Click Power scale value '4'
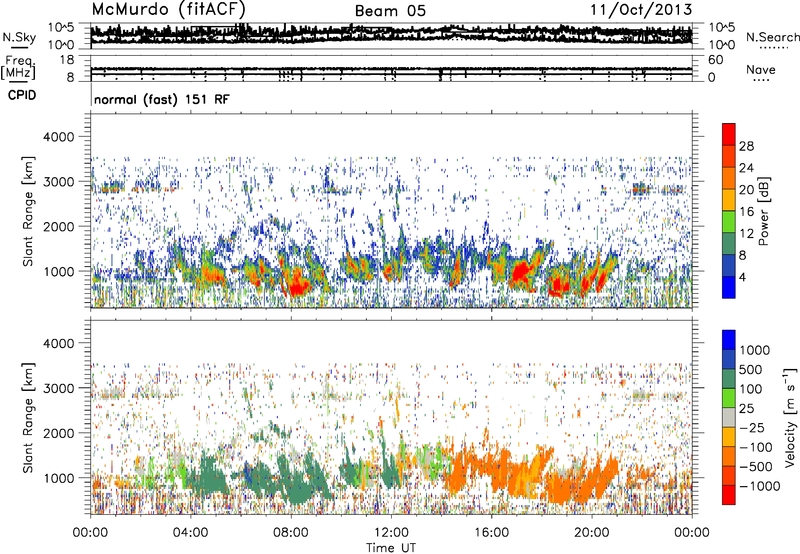Image resolution: width=800 pixels, height=554 pixels. point(742,277)
